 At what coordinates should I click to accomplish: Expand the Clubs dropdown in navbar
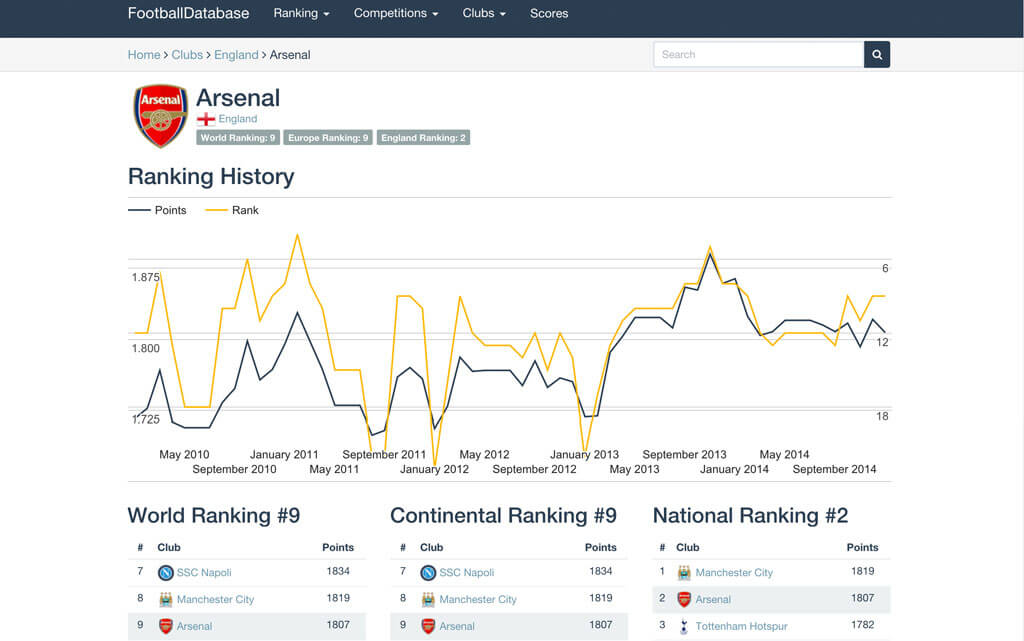pyautogui.click(x=484, y=13)
